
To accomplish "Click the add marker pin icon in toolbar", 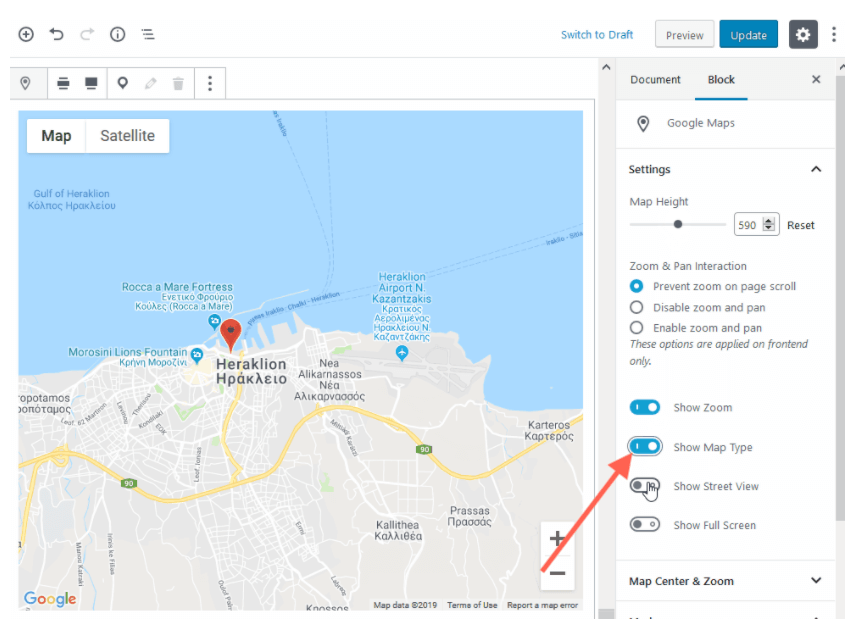I will 123,83.
